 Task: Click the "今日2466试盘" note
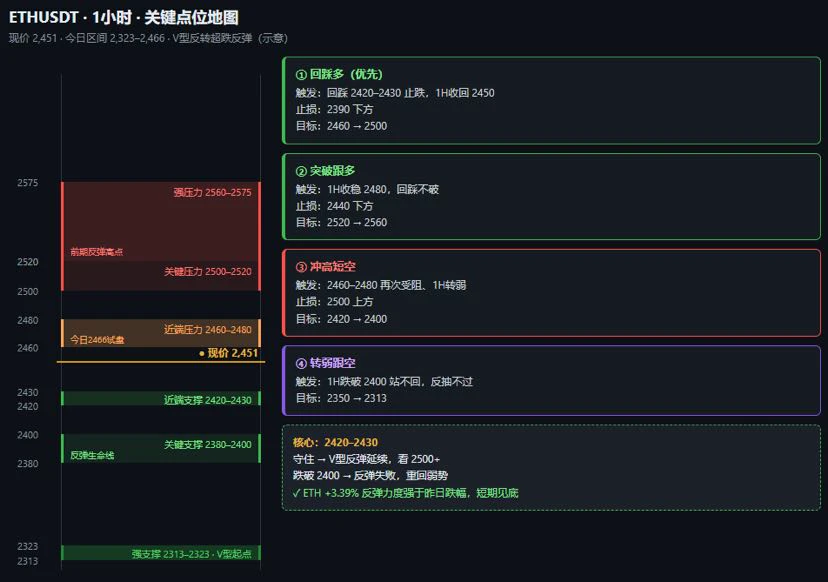coord(97,340)
